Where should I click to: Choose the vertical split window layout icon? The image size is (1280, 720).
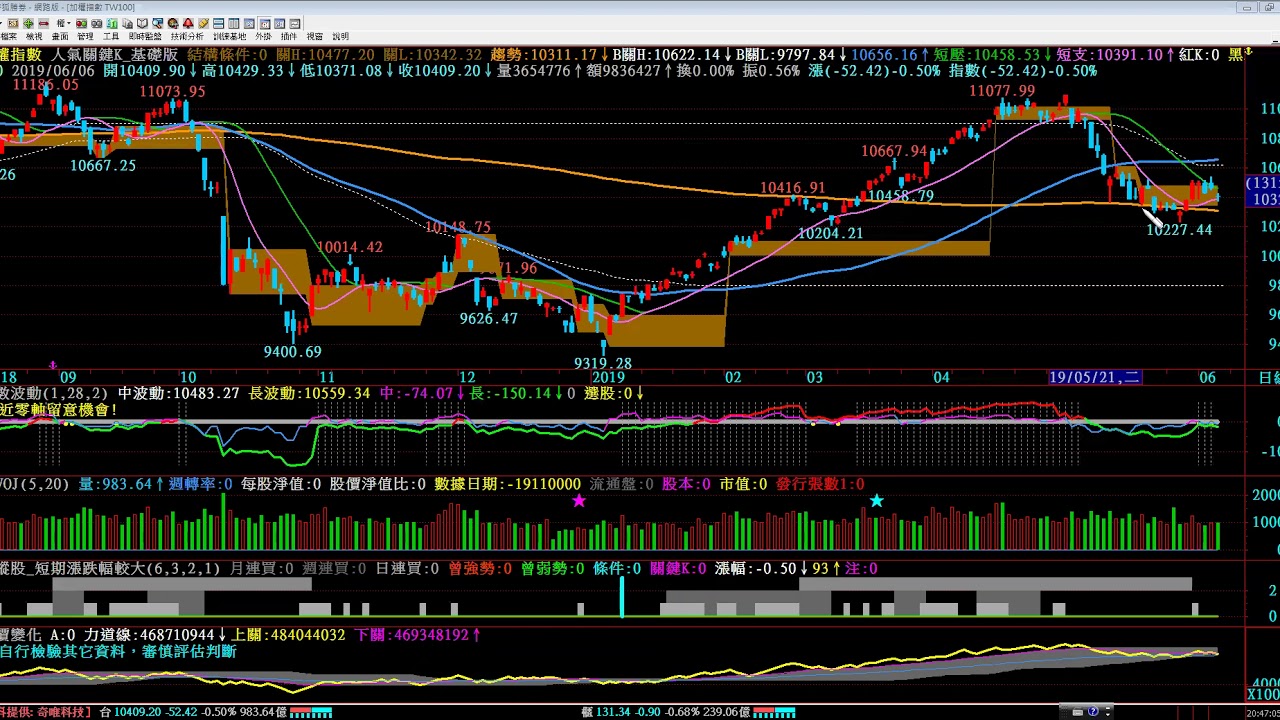pos(233,23)
